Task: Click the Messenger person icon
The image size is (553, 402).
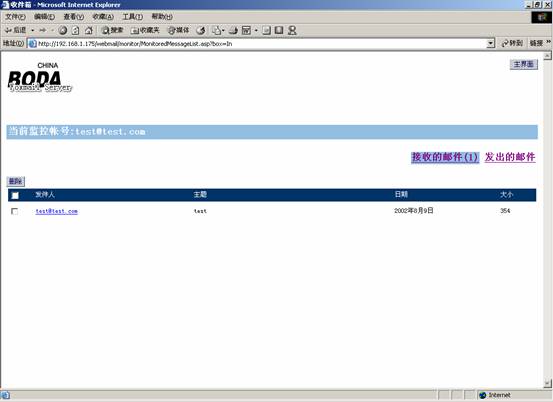Action: click(x=292, y=31)
